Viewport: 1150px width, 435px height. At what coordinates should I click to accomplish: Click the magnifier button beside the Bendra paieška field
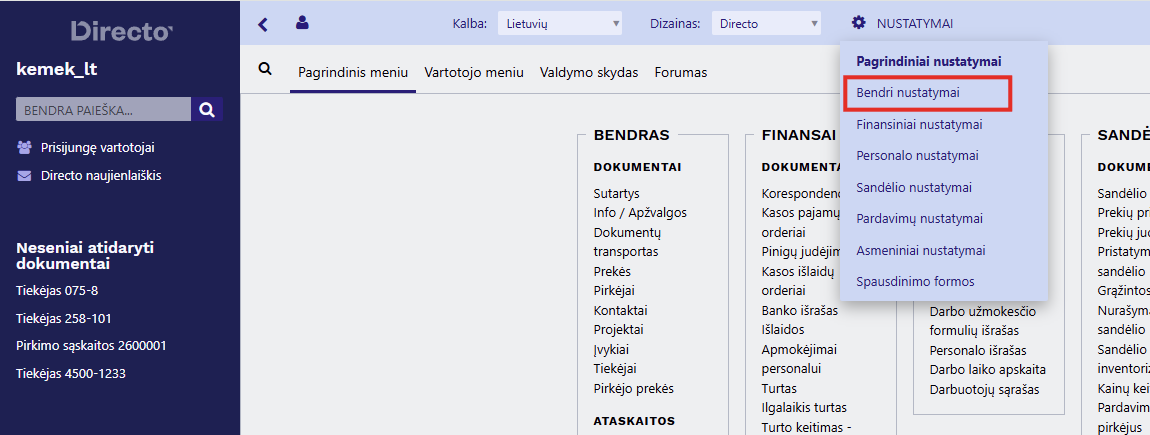click(207, 110)
